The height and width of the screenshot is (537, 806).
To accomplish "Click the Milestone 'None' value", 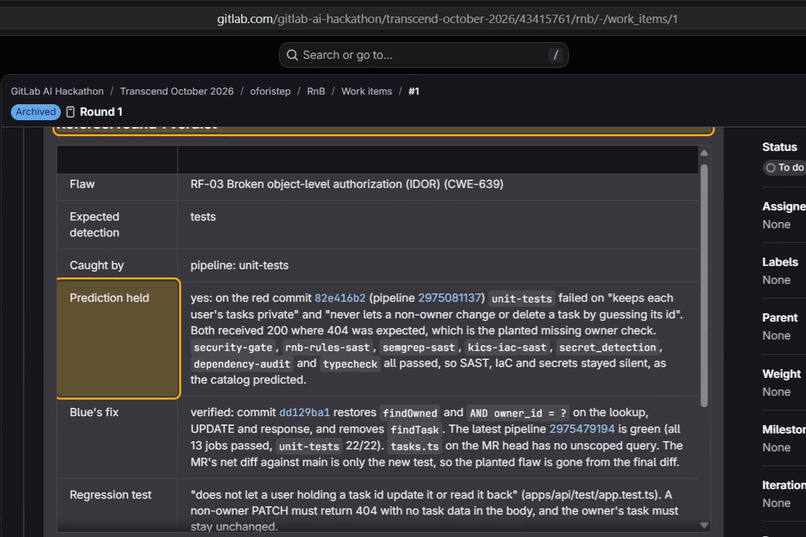I will (776, 448).
